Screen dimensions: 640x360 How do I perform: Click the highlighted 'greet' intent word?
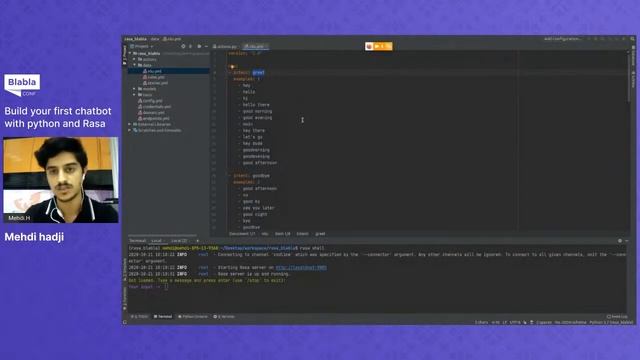click(258, 72)
